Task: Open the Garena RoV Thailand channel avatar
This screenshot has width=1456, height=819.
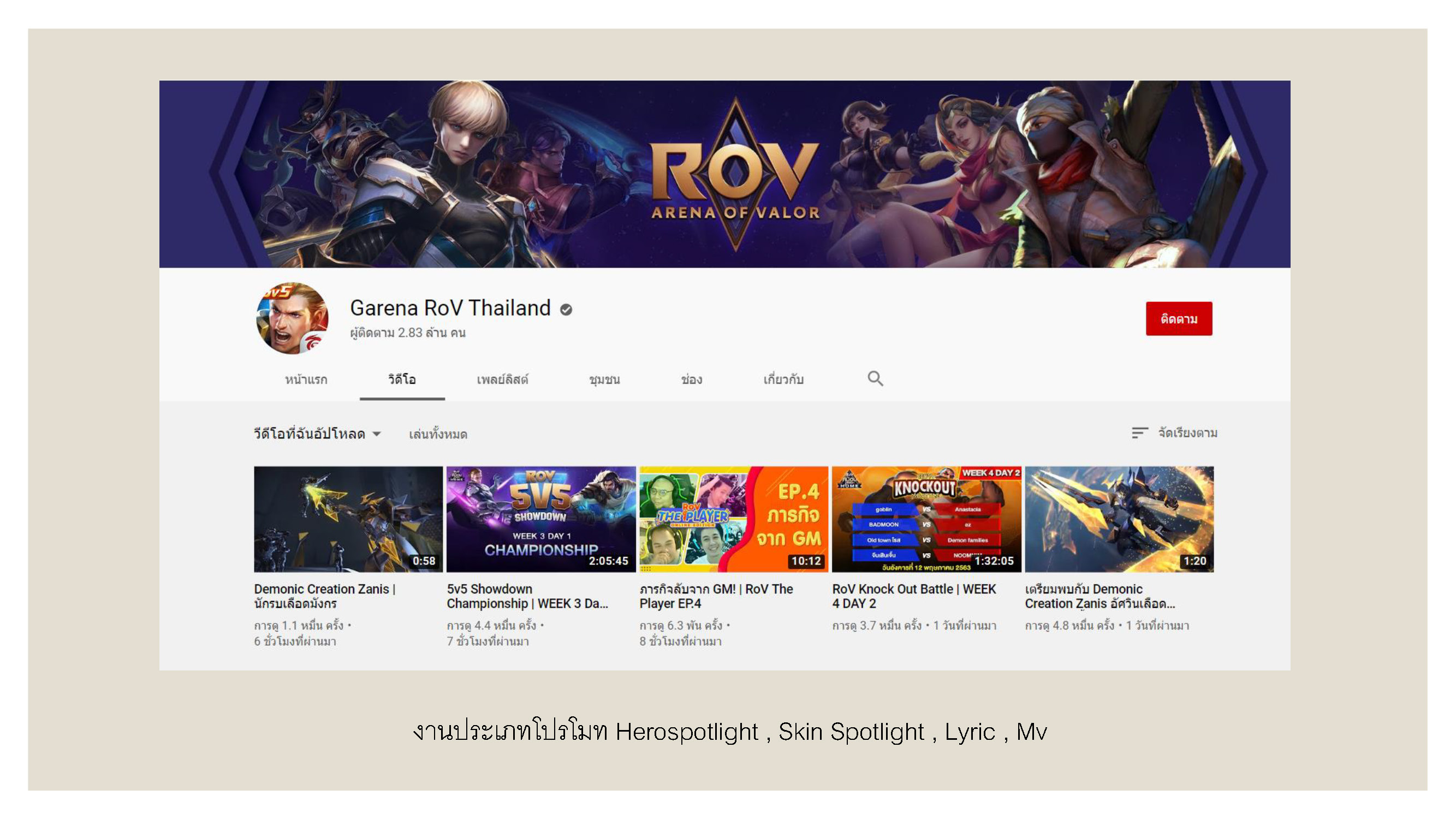Action: (x=292, y=318)
